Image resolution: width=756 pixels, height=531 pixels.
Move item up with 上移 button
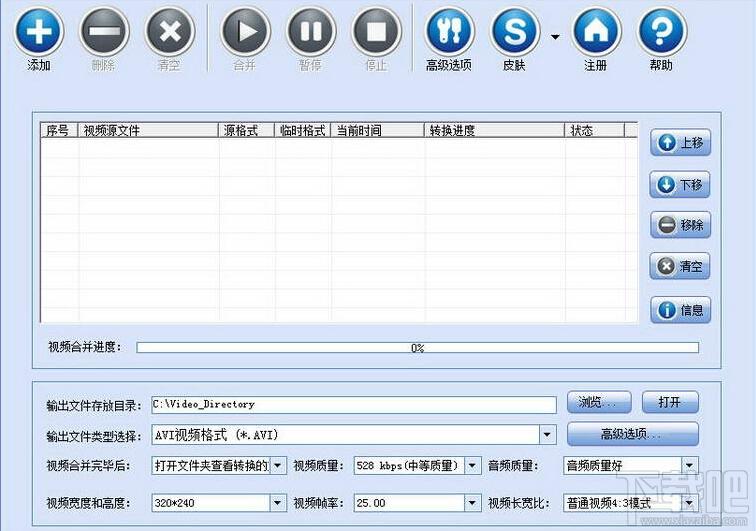click(680, 143)
